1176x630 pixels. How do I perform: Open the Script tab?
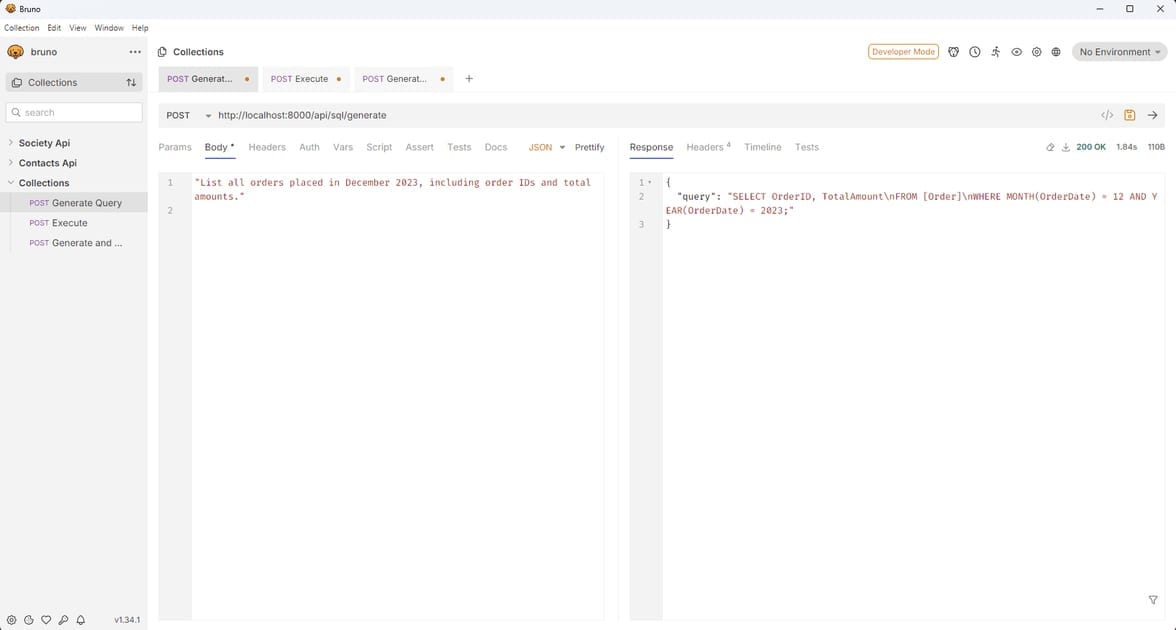[x=379, y=147]
